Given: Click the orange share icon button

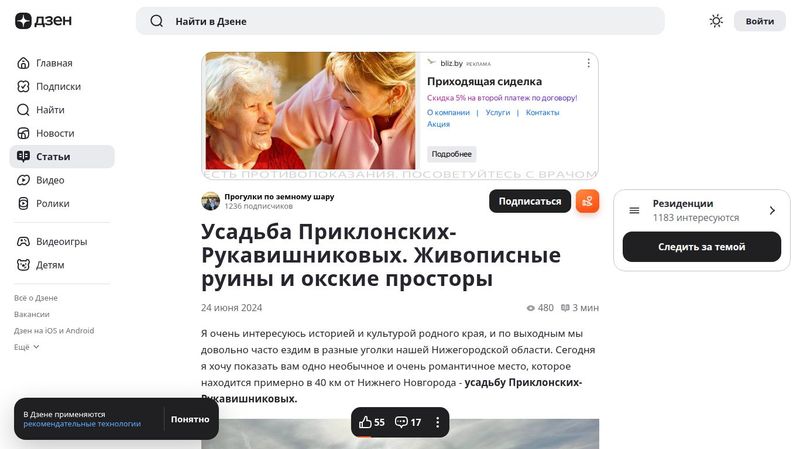Looking at the screenshot, I should tap(587, 201).
